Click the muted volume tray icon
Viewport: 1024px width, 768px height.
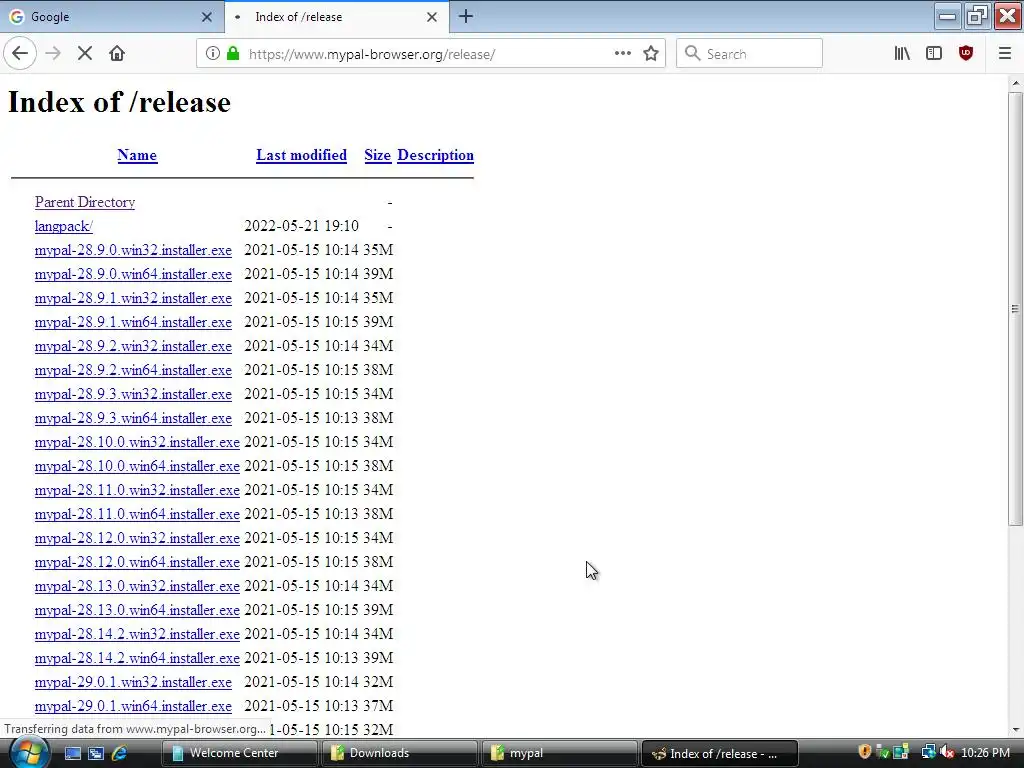point(947,752)
